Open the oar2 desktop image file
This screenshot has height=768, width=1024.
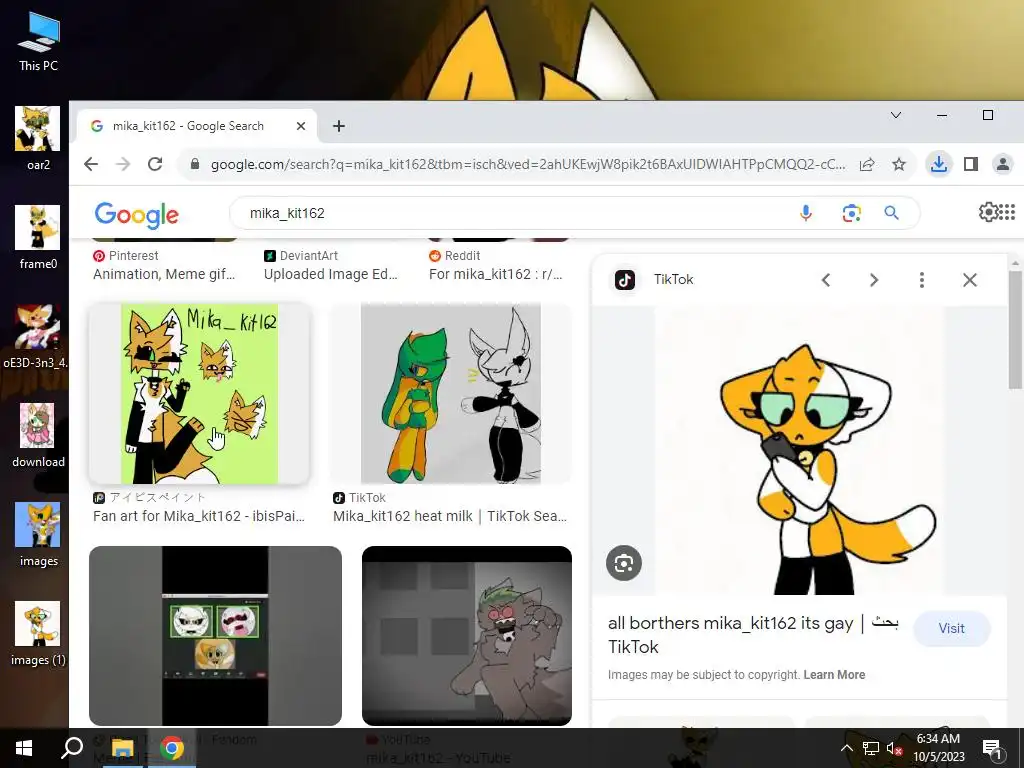38,138
